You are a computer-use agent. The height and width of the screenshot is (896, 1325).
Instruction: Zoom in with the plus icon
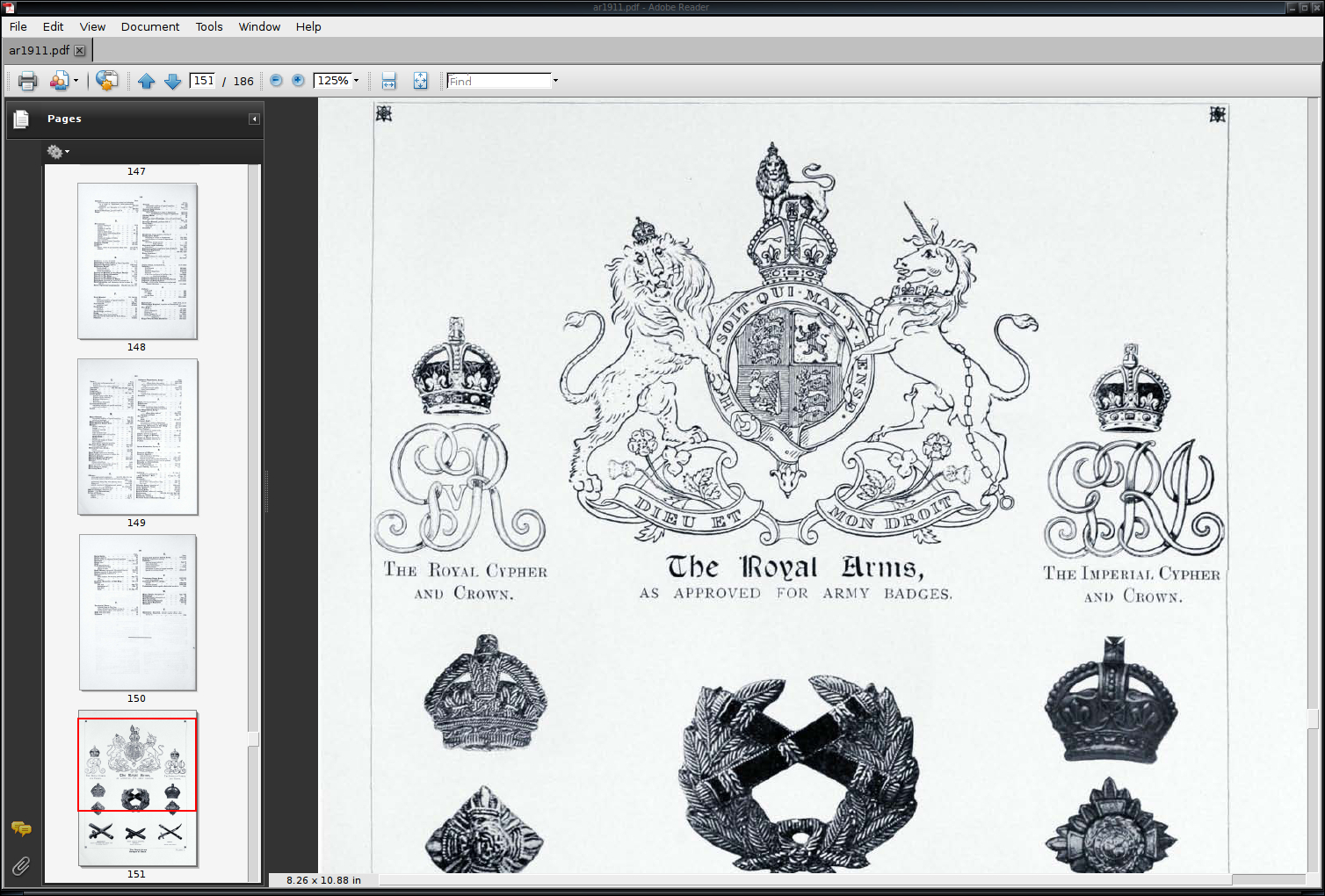[299, 80]
